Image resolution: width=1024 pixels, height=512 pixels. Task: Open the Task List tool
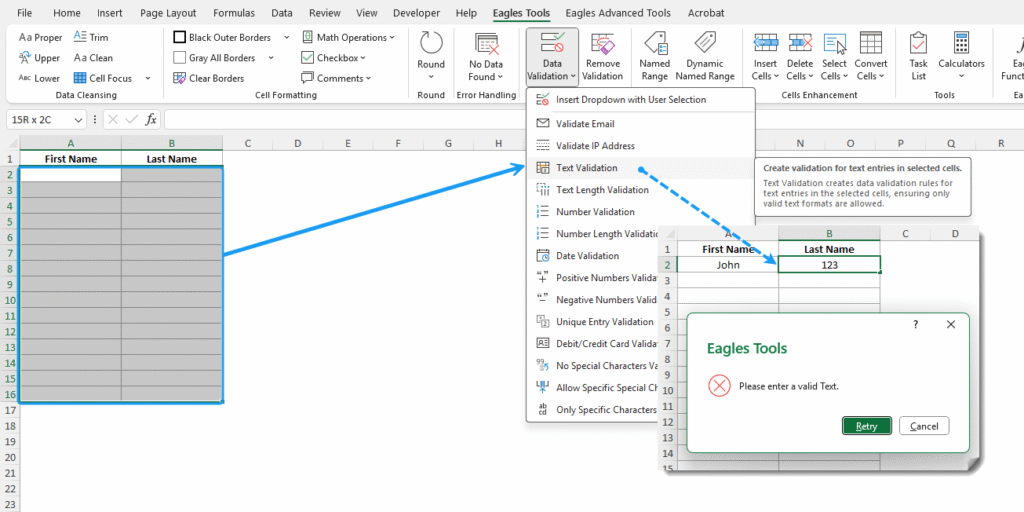coord(919,57)
